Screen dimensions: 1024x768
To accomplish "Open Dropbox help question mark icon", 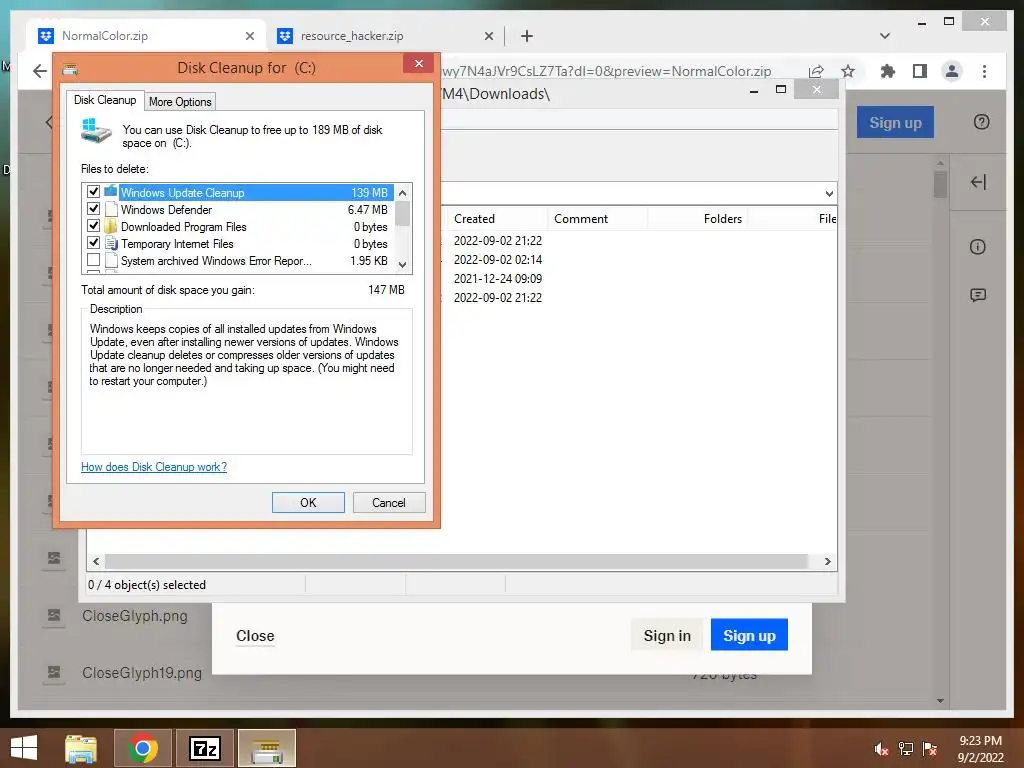I will [x=982, y=122].
